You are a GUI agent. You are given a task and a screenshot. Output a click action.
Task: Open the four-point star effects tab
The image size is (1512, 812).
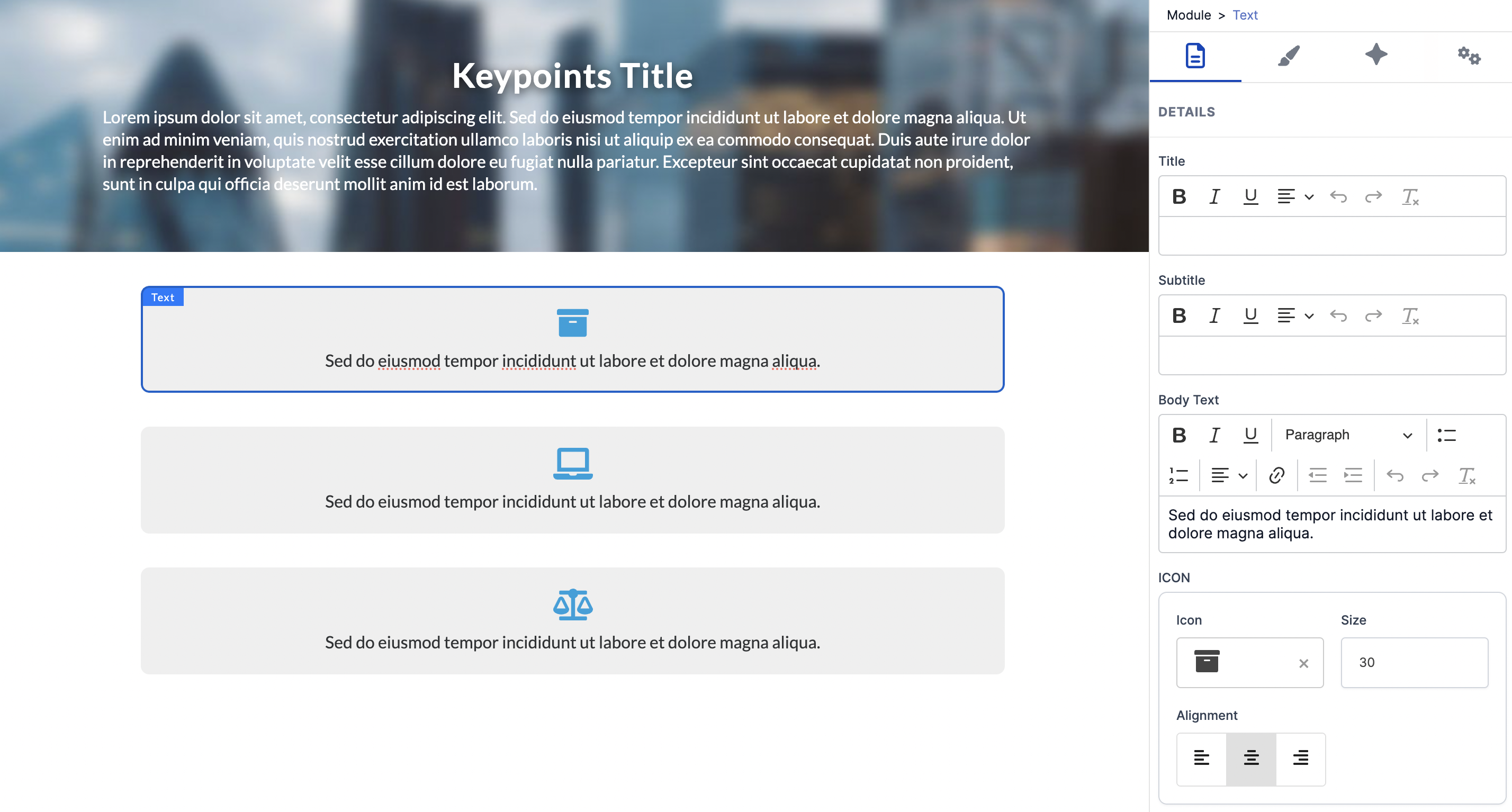pyautogui.click(x=1376, y=55)
